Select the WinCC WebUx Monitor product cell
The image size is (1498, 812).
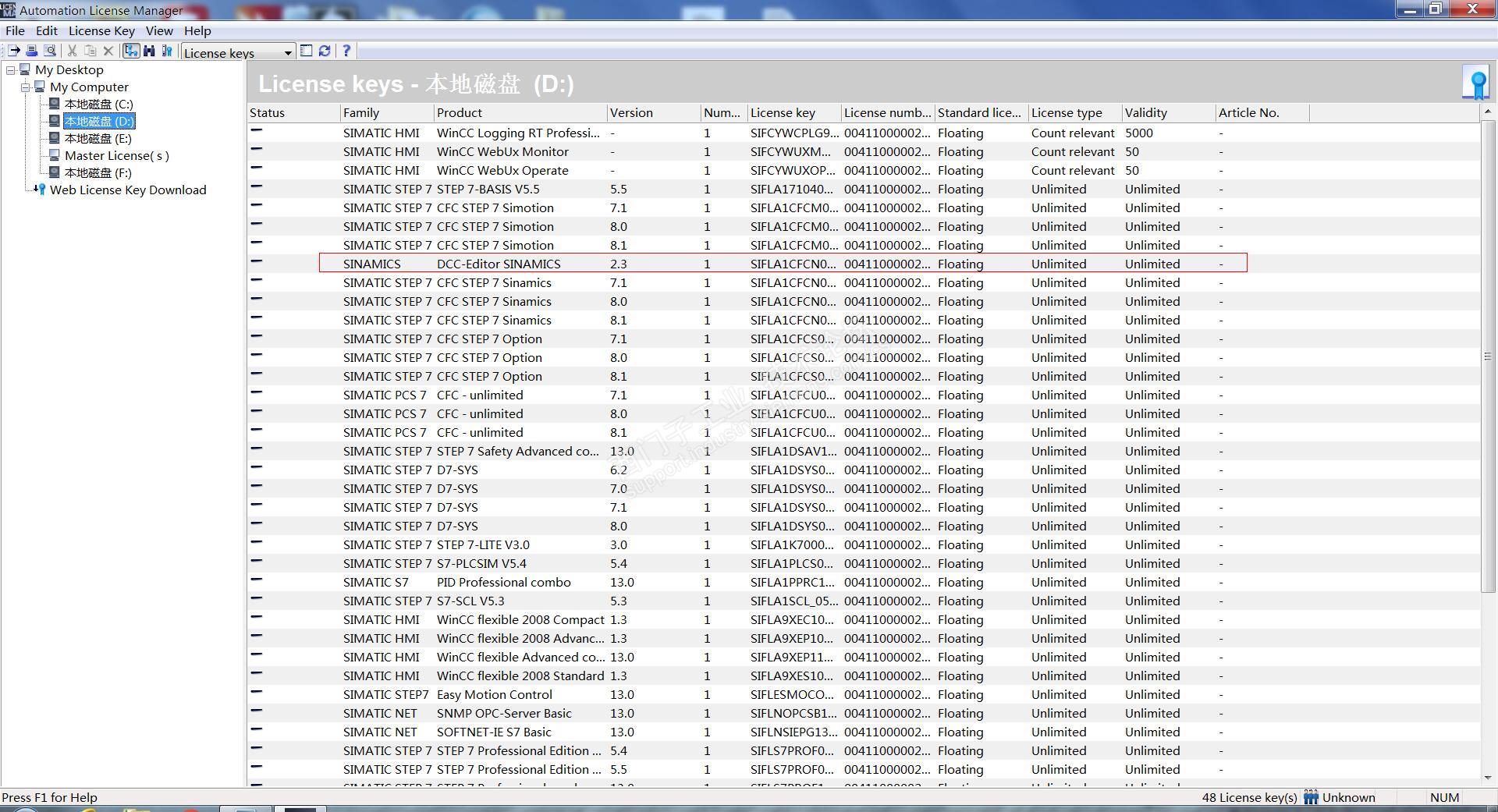tap(502, 151)
